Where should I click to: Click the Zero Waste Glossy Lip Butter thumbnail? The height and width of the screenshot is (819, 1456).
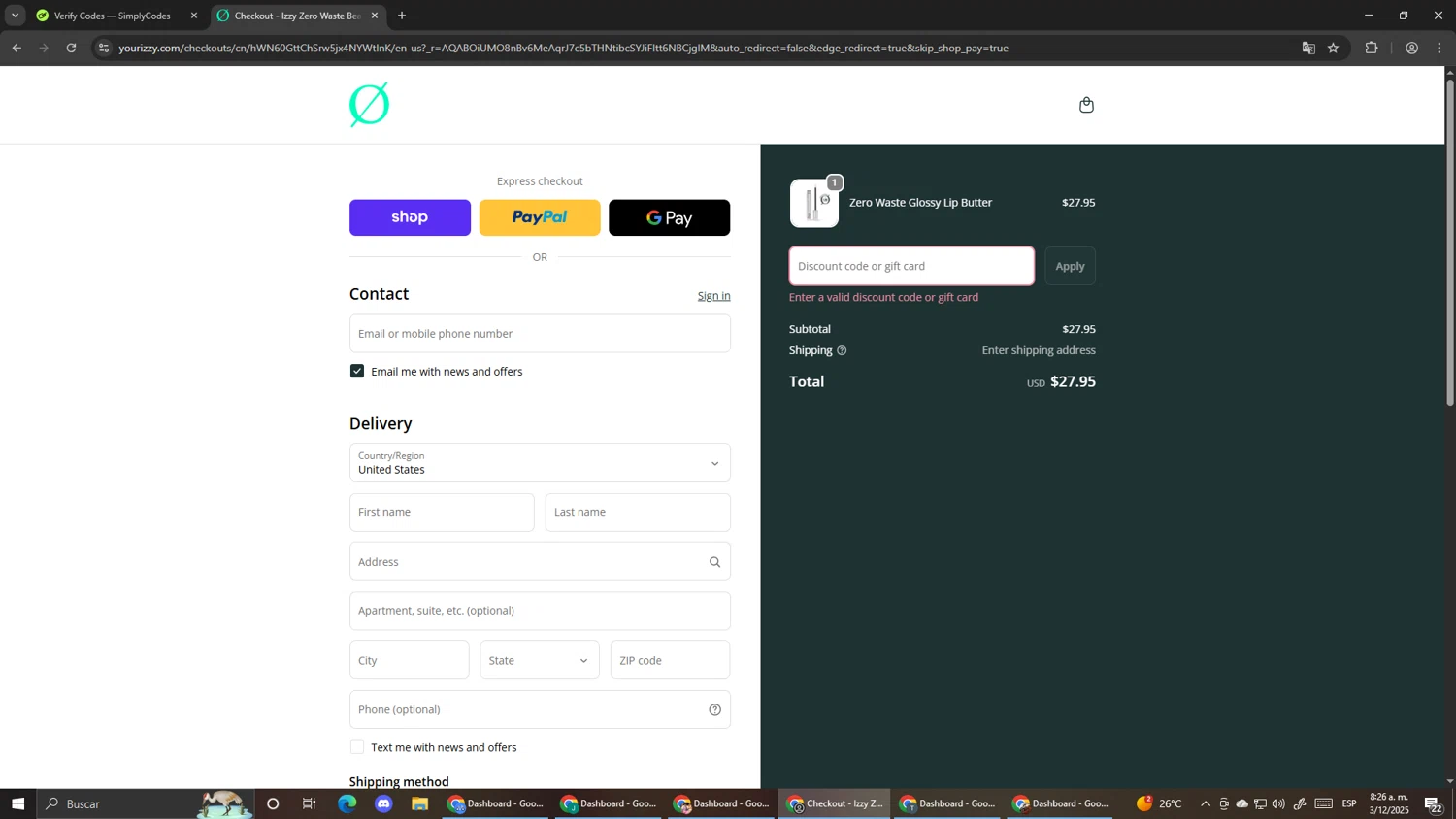point(814,203)
